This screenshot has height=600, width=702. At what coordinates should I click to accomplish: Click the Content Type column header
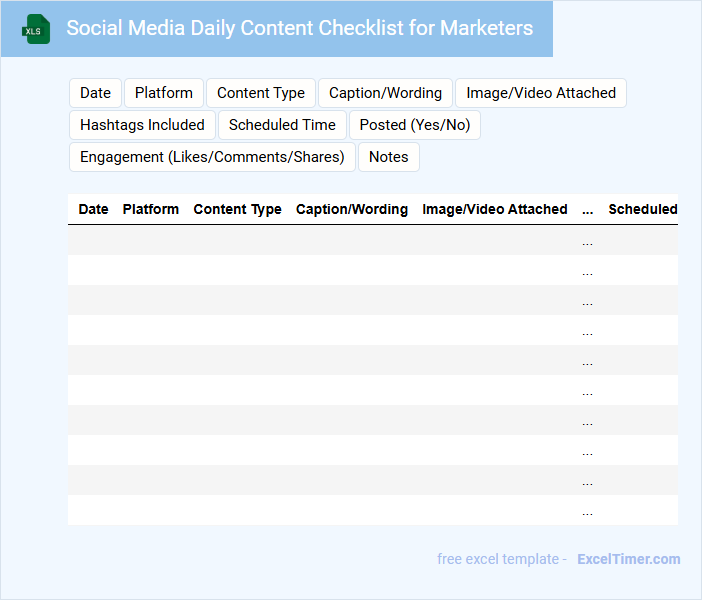(x=238, y=210)
